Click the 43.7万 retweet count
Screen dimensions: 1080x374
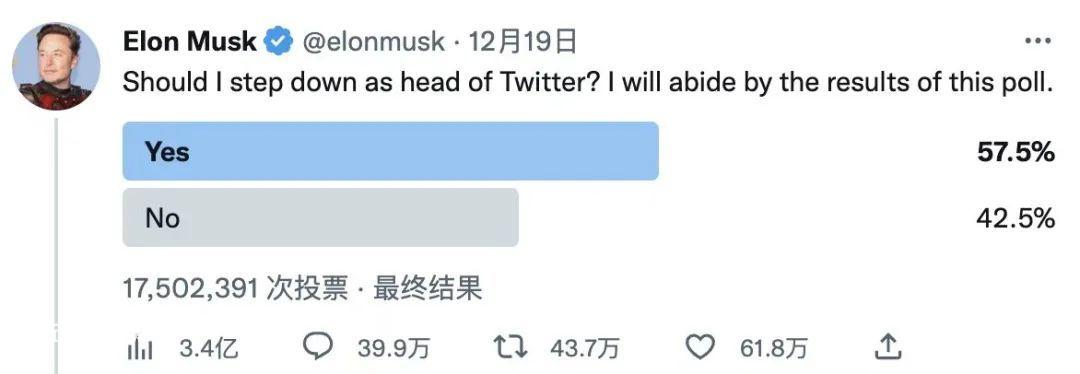point(583,349)
